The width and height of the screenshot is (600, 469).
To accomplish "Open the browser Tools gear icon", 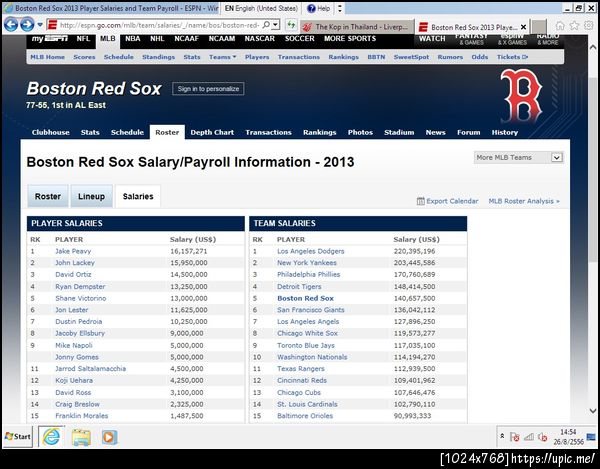I will pyautogui.click(x=588, y=26).
